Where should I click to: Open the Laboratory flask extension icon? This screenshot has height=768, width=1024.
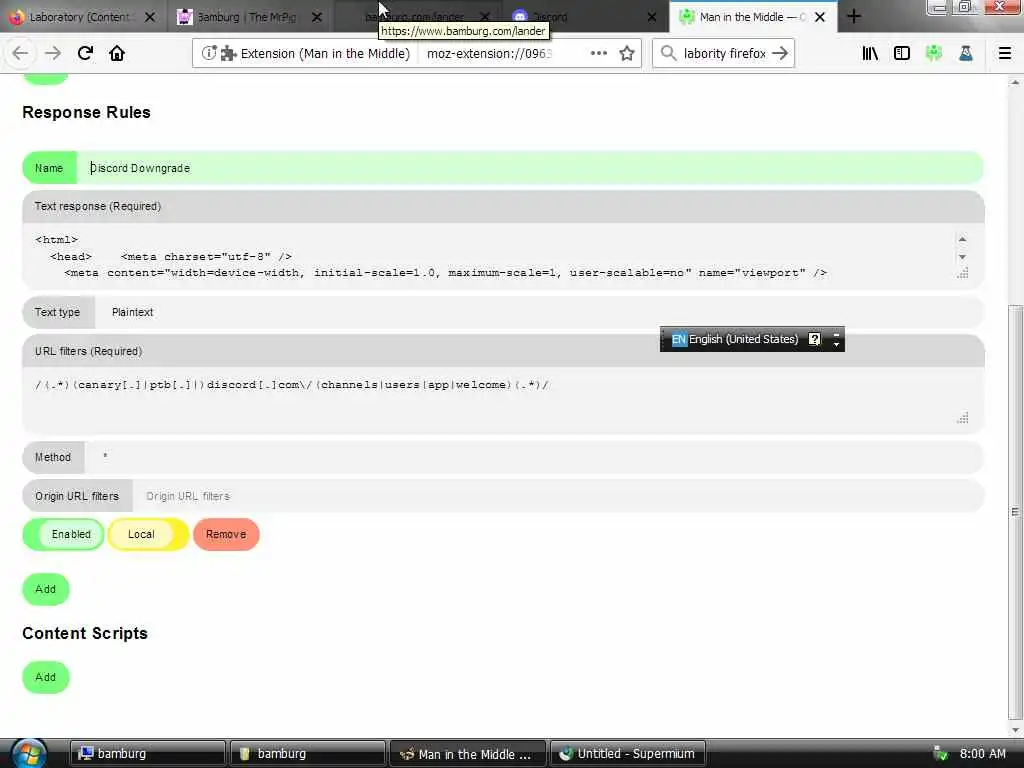966,54
